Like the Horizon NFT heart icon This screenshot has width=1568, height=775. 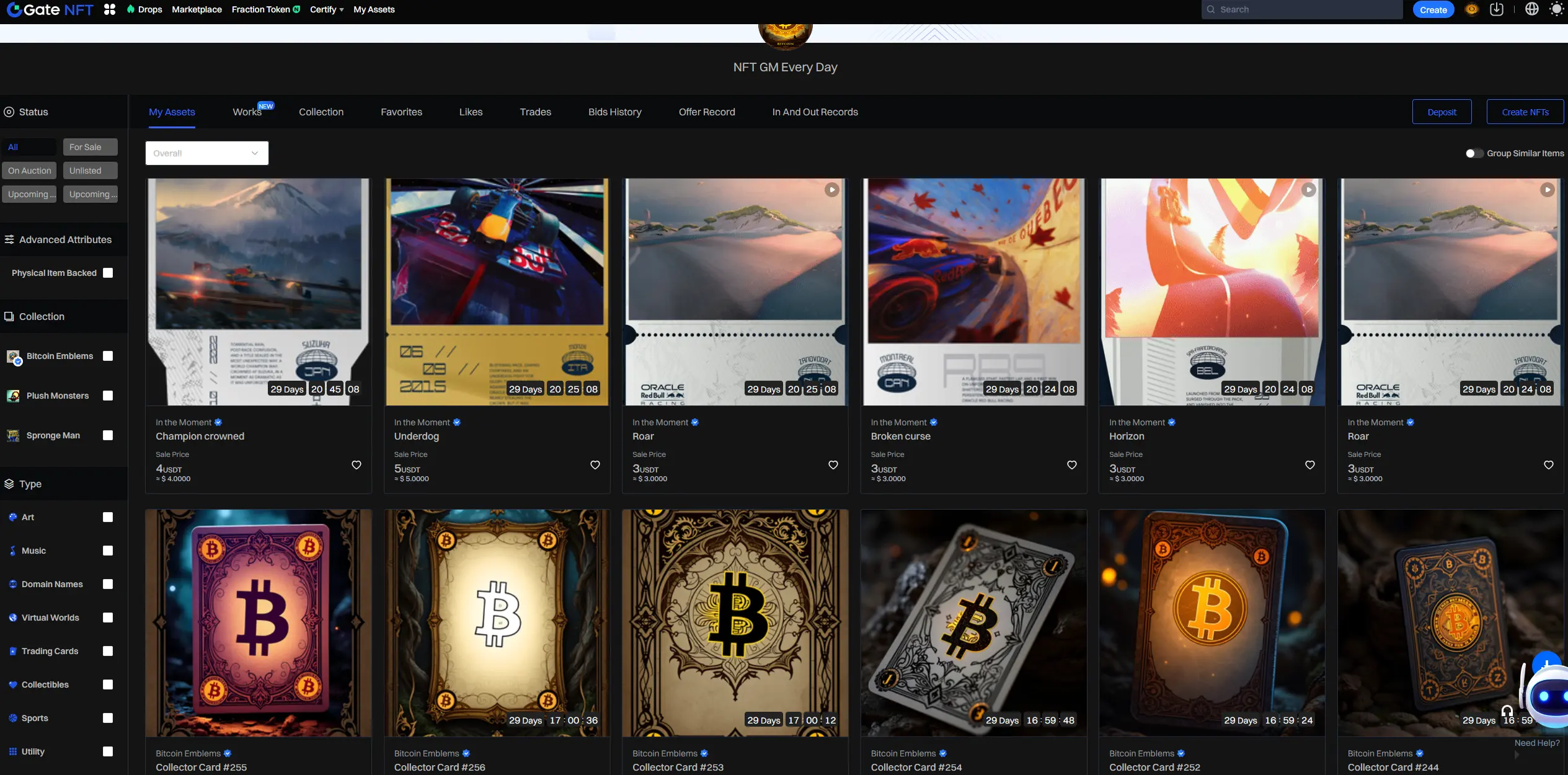pos(1310,465)
